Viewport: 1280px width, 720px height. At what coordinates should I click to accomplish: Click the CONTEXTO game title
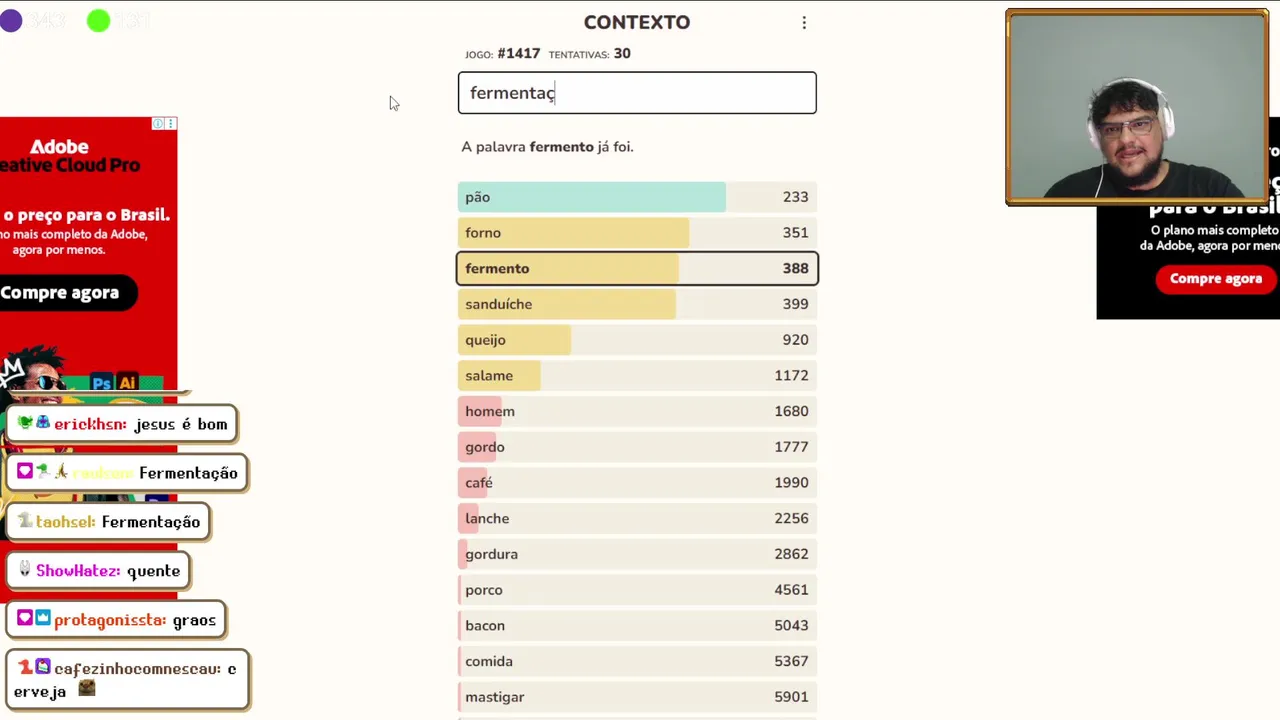[637, 22]
